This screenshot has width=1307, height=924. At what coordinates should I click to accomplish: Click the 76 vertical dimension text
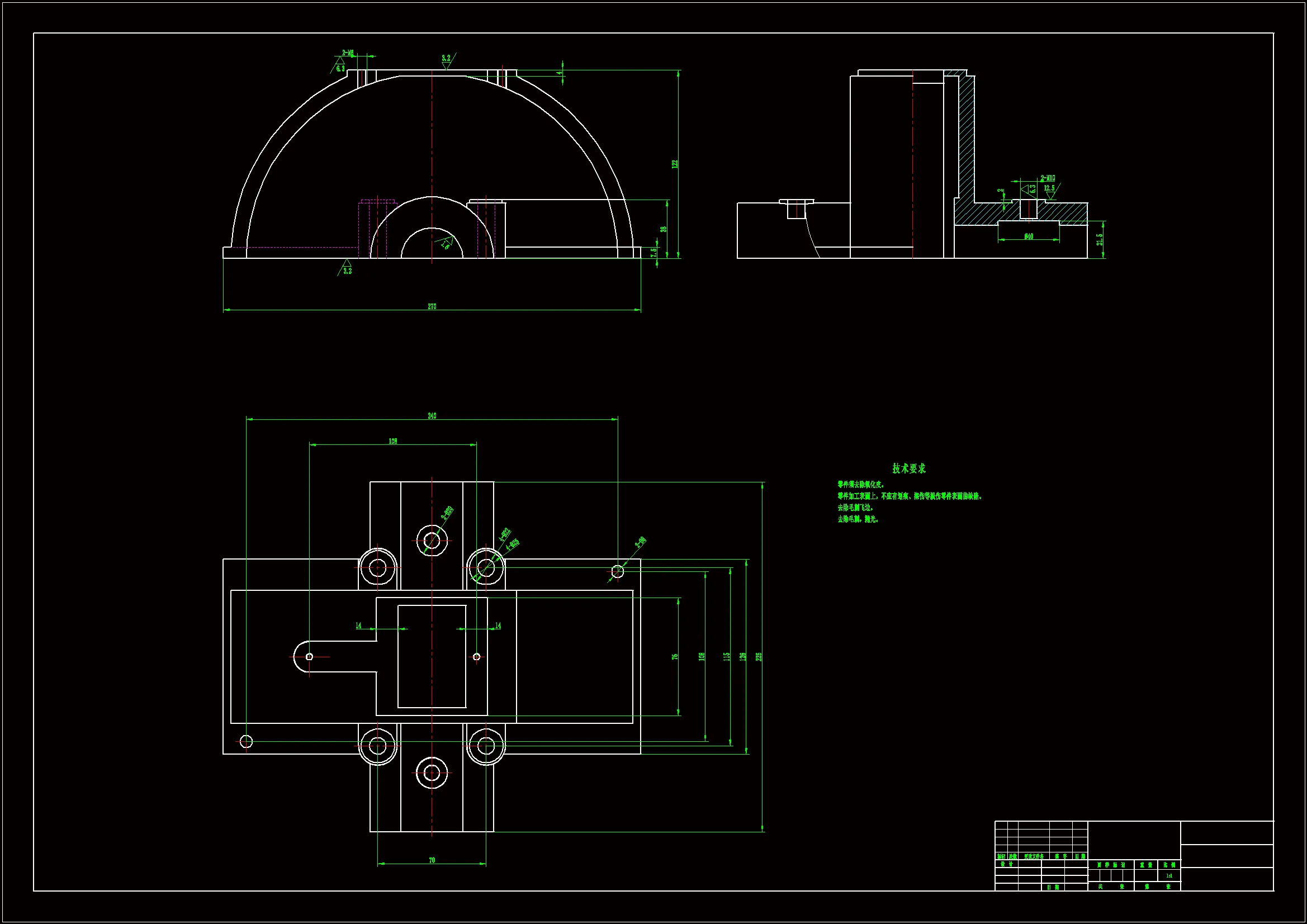(x=675, y=656)
